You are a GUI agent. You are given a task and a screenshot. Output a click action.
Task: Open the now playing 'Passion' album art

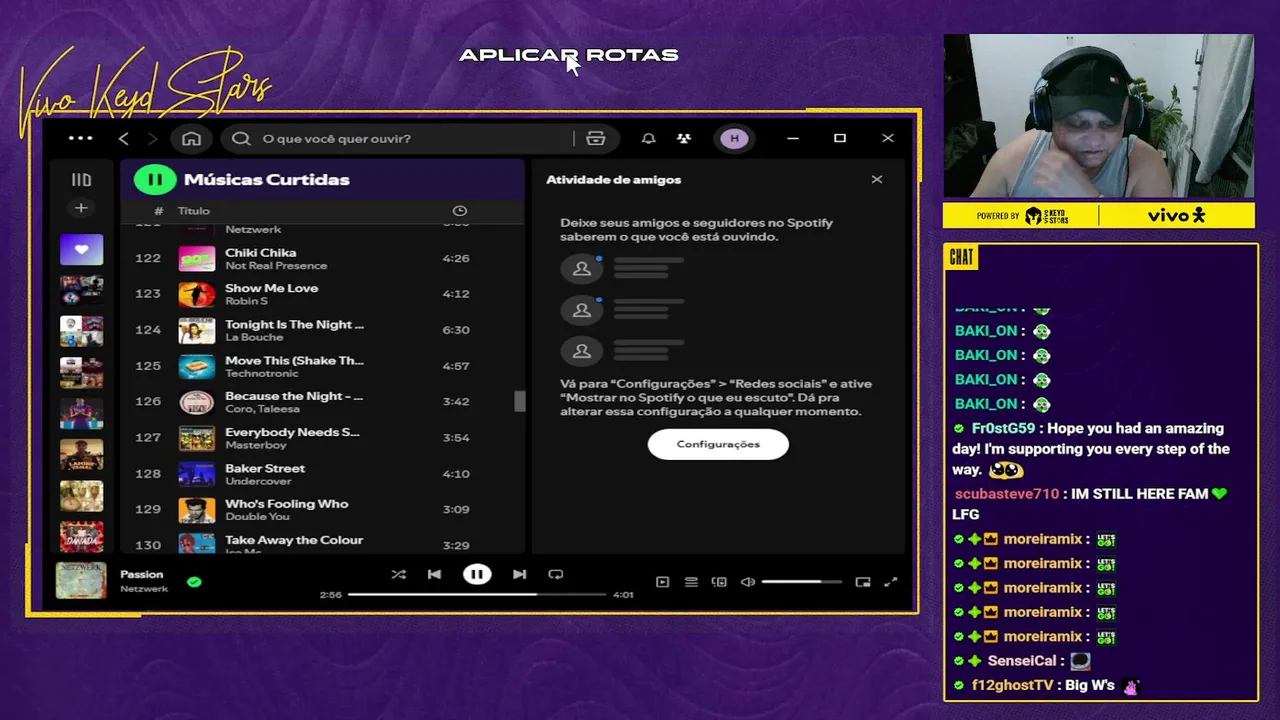[x=81, y=581]
